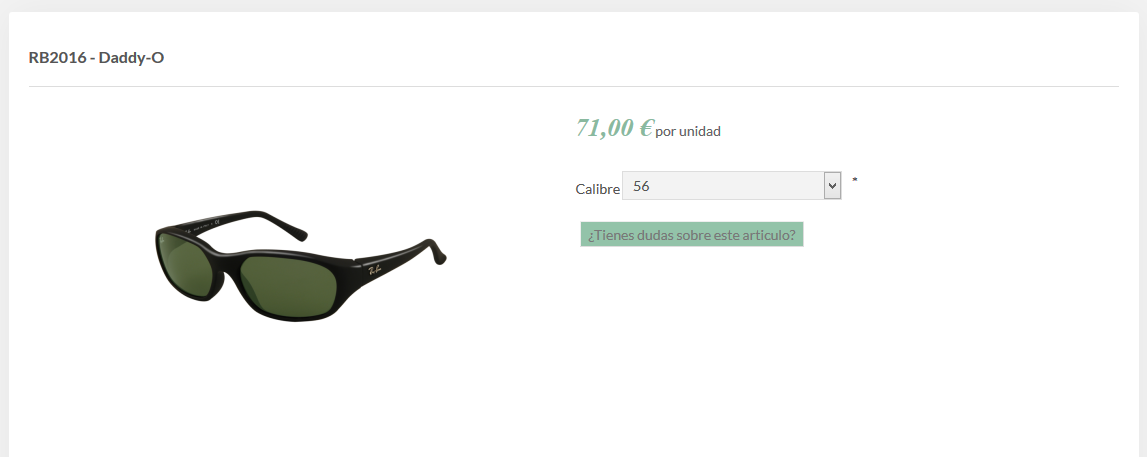Click the dropdown arrow beside 56
Screen dimensions: 1147x457
pyautogui.click(x=832, y=186)
